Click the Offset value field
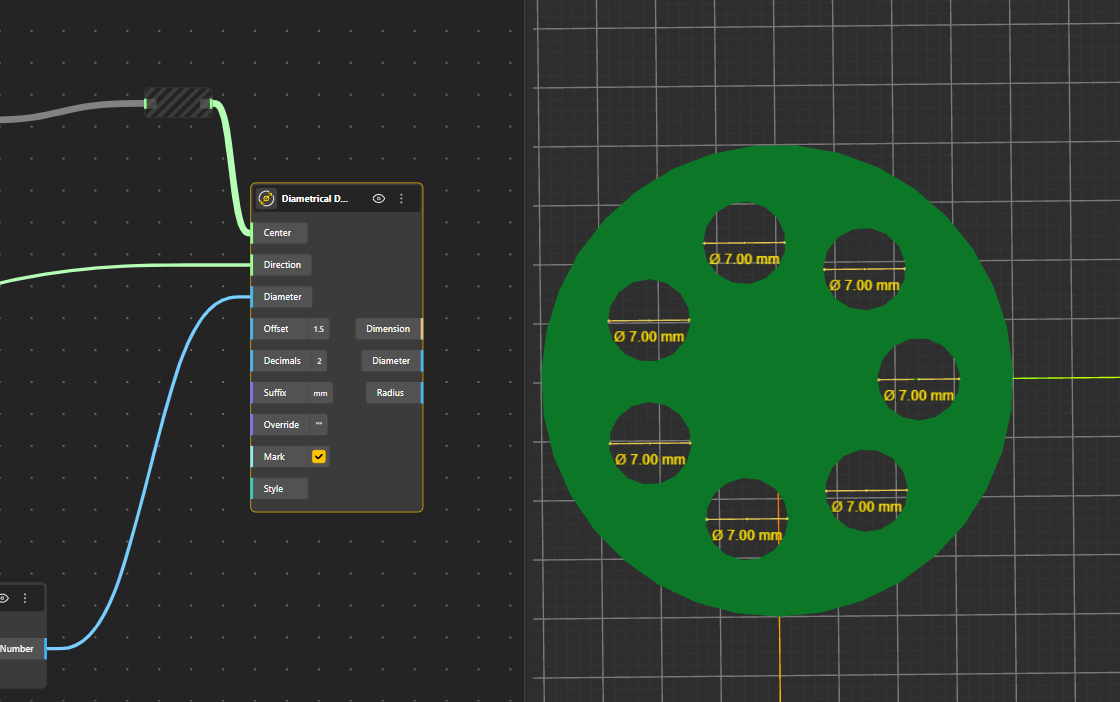Image resolution: width=1120 pixels, height=702 pixels. pyautogui.click(x=318, y=329)
